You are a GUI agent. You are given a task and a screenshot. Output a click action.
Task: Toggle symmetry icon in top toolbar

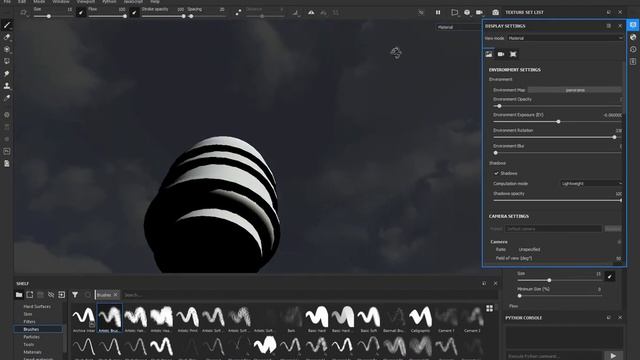(x=311, y=13)
